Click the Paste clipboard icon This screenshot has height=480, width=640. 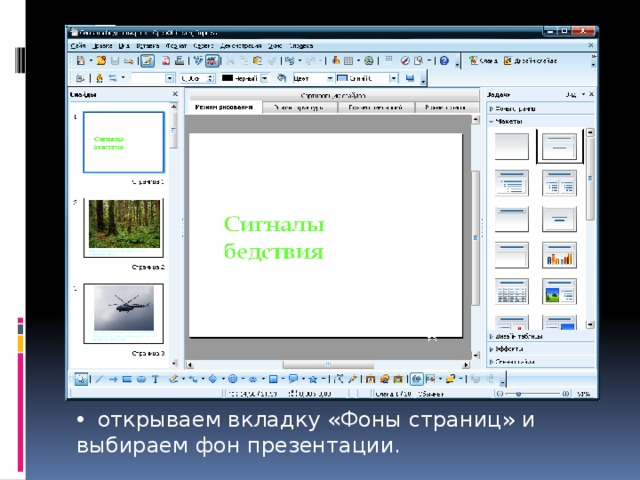[x=257, y=61]
